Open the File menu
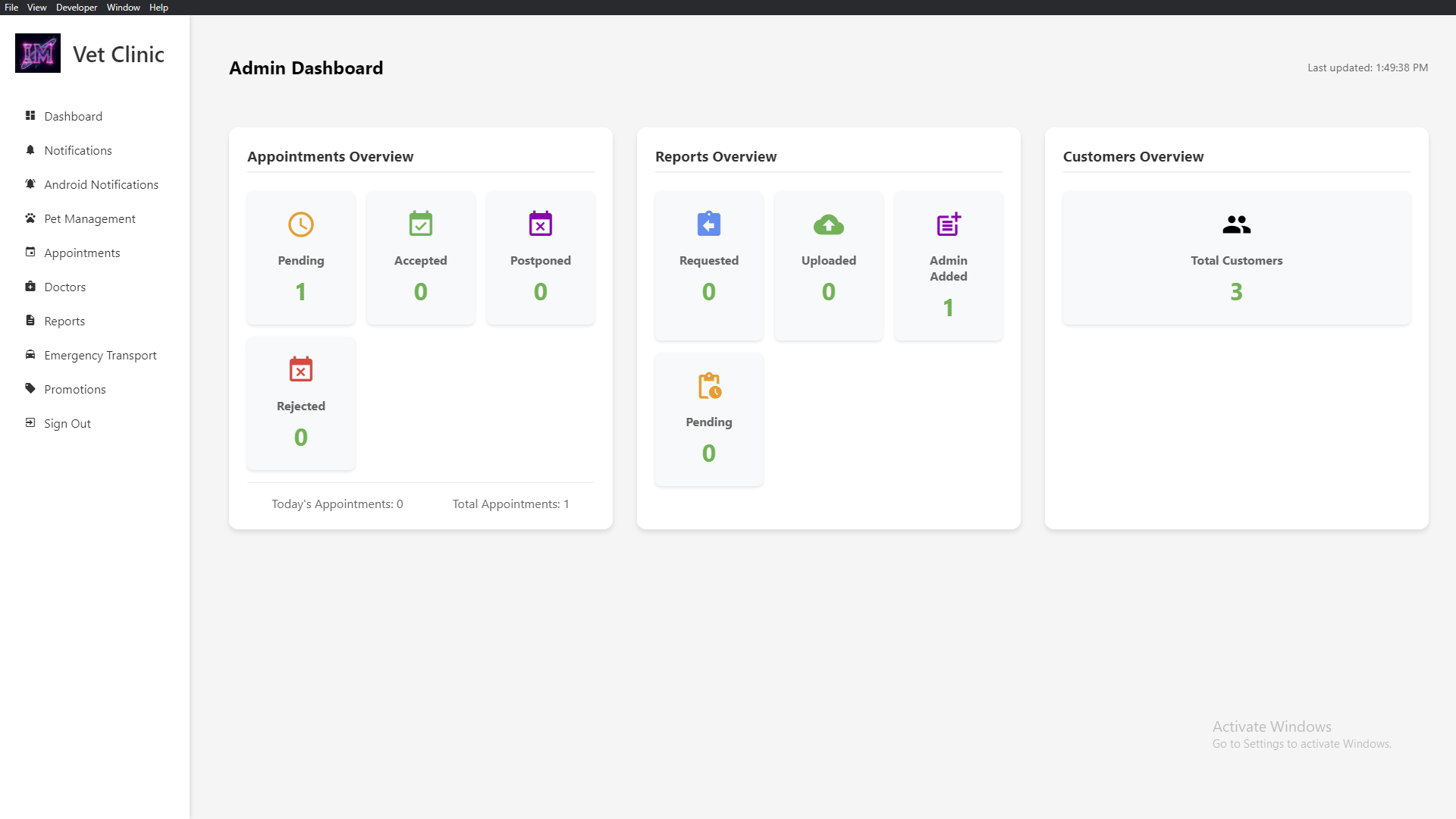This screenshot has width=1456, height=819. click(11, 8)
